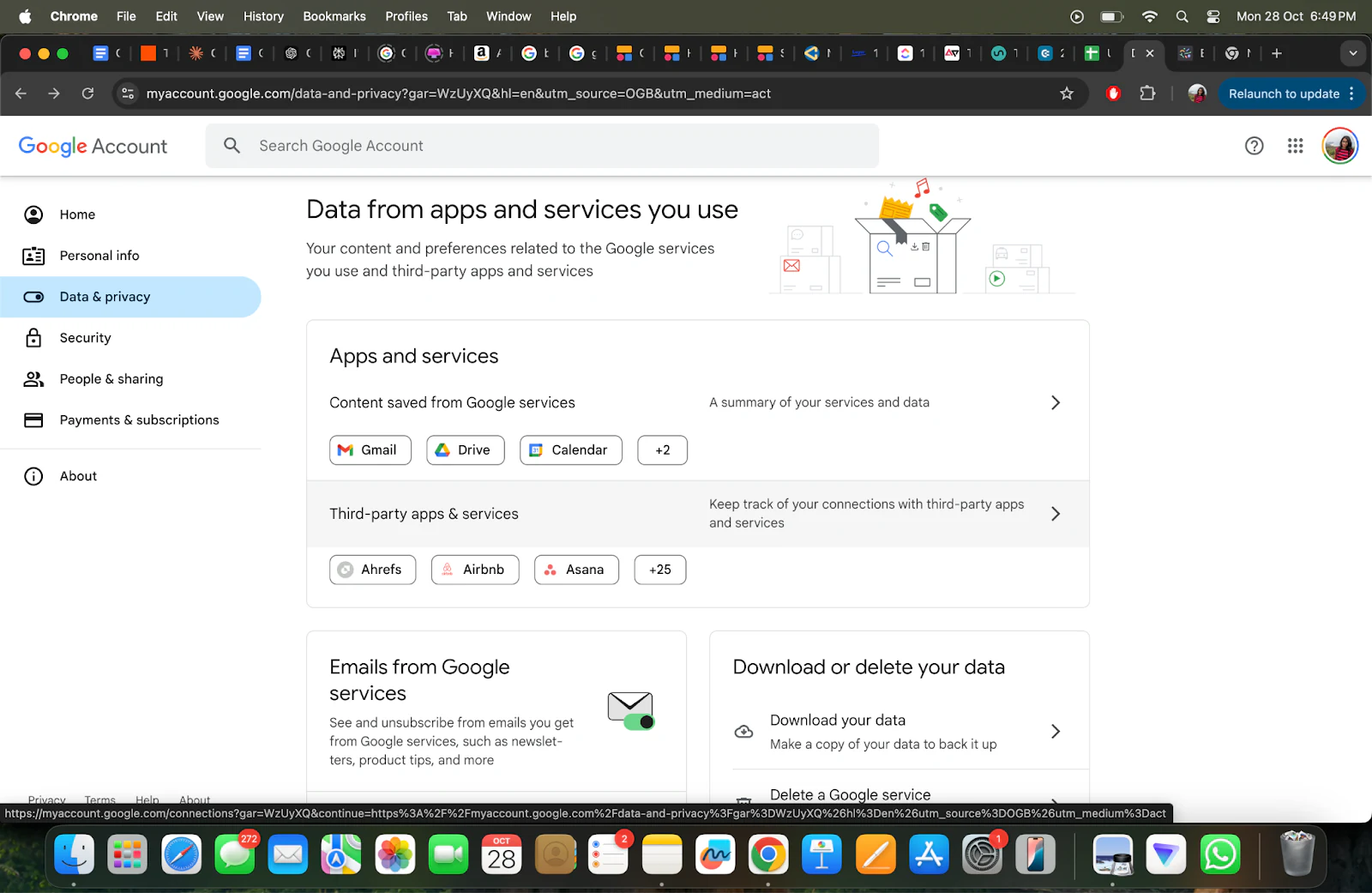Click the Relaunch to update button
Image resolution: width=1372 pixels, height=893 pixels.
[x=1291, y=94]
